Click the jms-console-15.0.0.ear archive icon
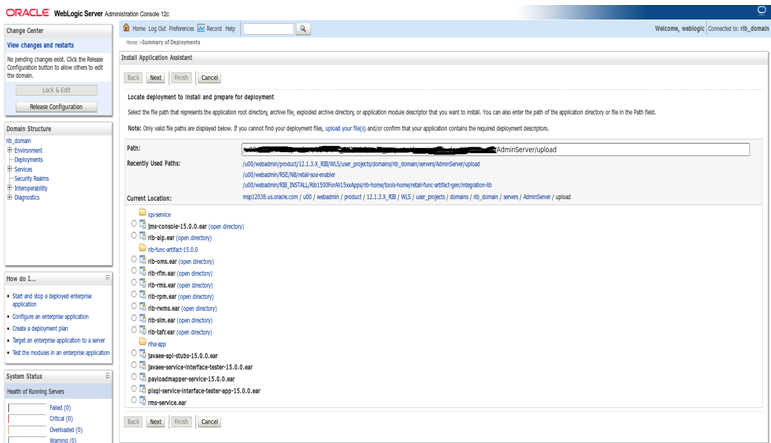This screenshot has width=771, height=443. tap(143, 224)
